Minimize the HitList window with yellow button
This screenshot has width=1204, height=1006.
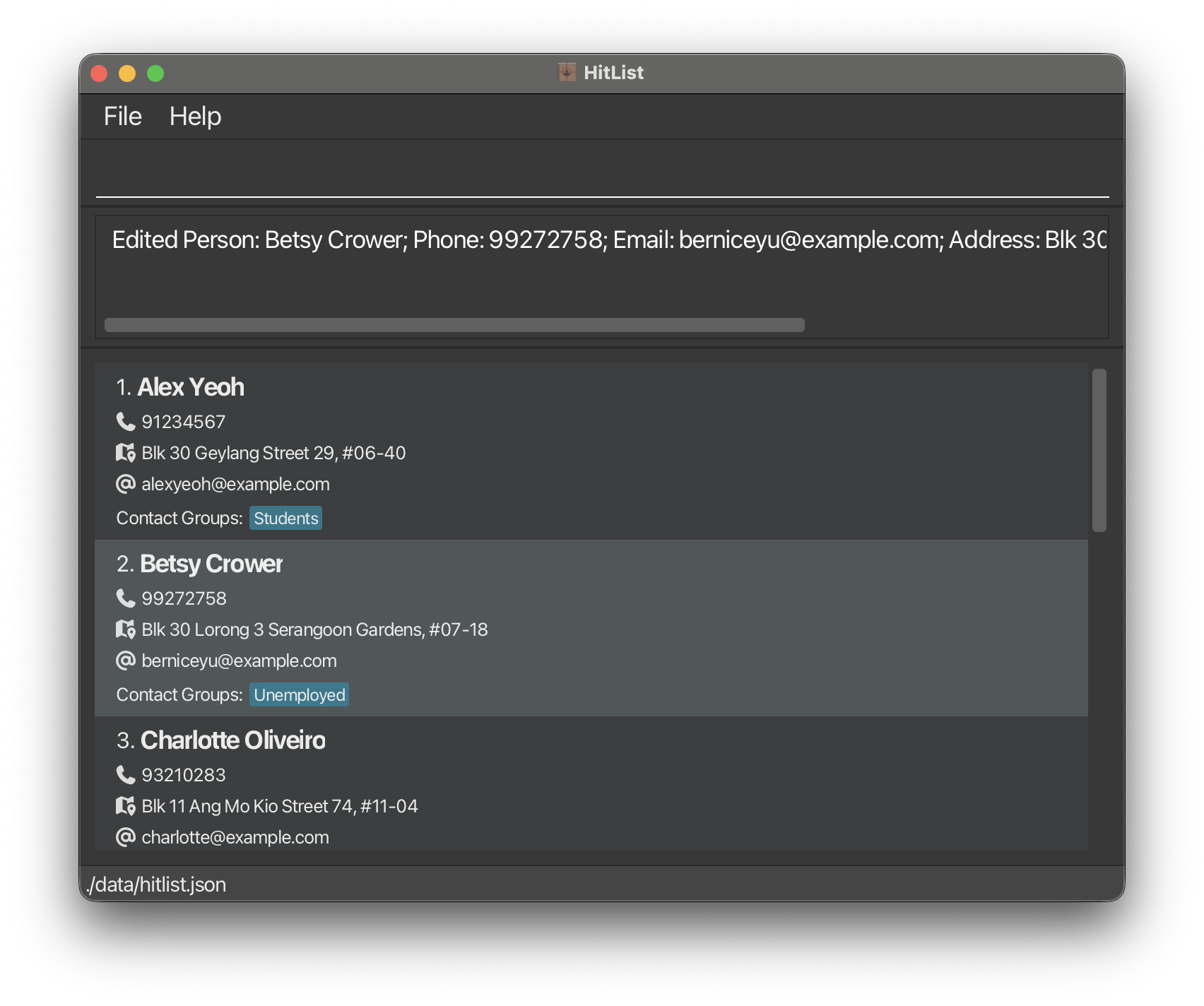click(x=127, y=73)
